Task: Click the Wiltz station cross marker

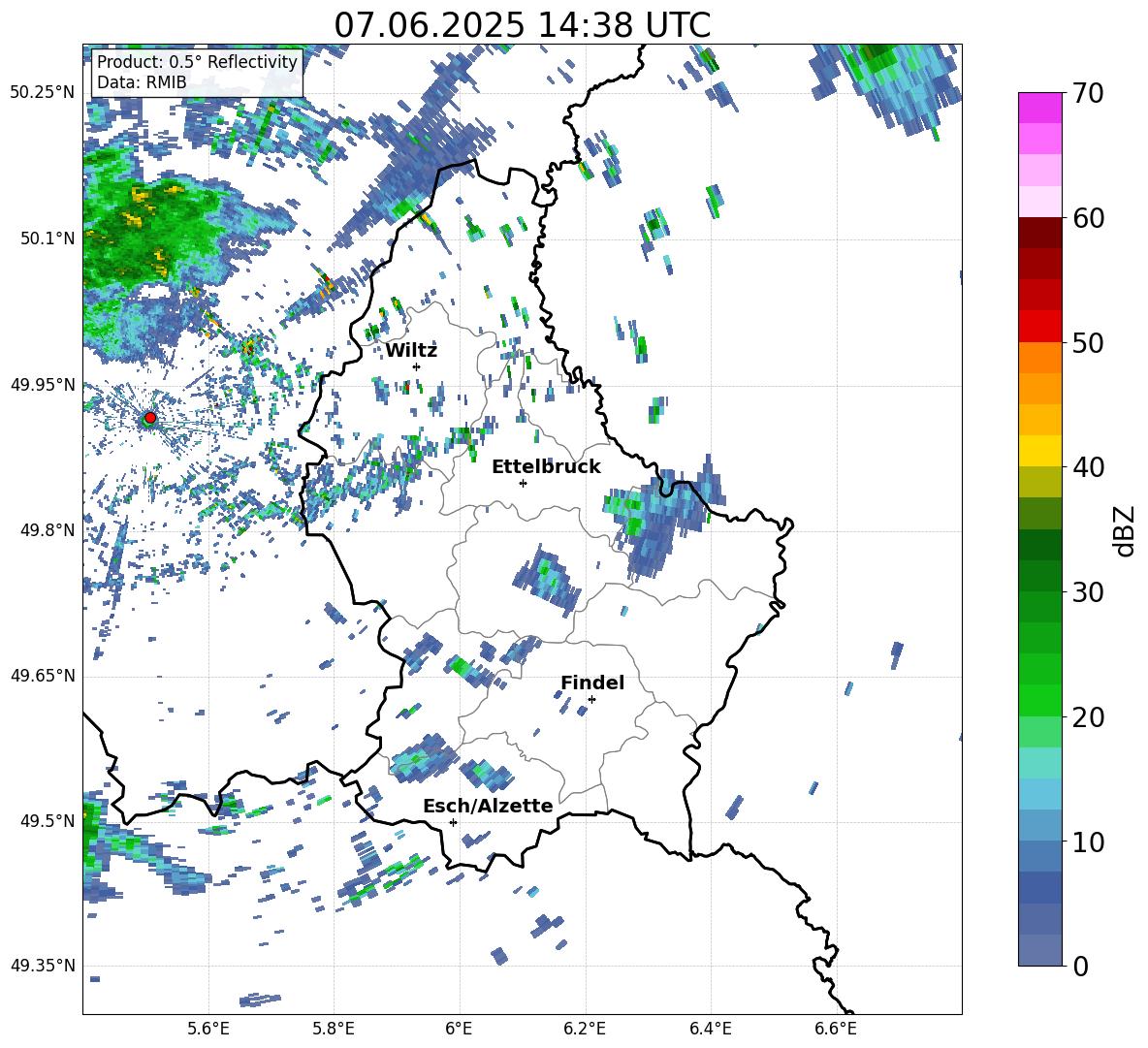Action: [x=417, y=366]
